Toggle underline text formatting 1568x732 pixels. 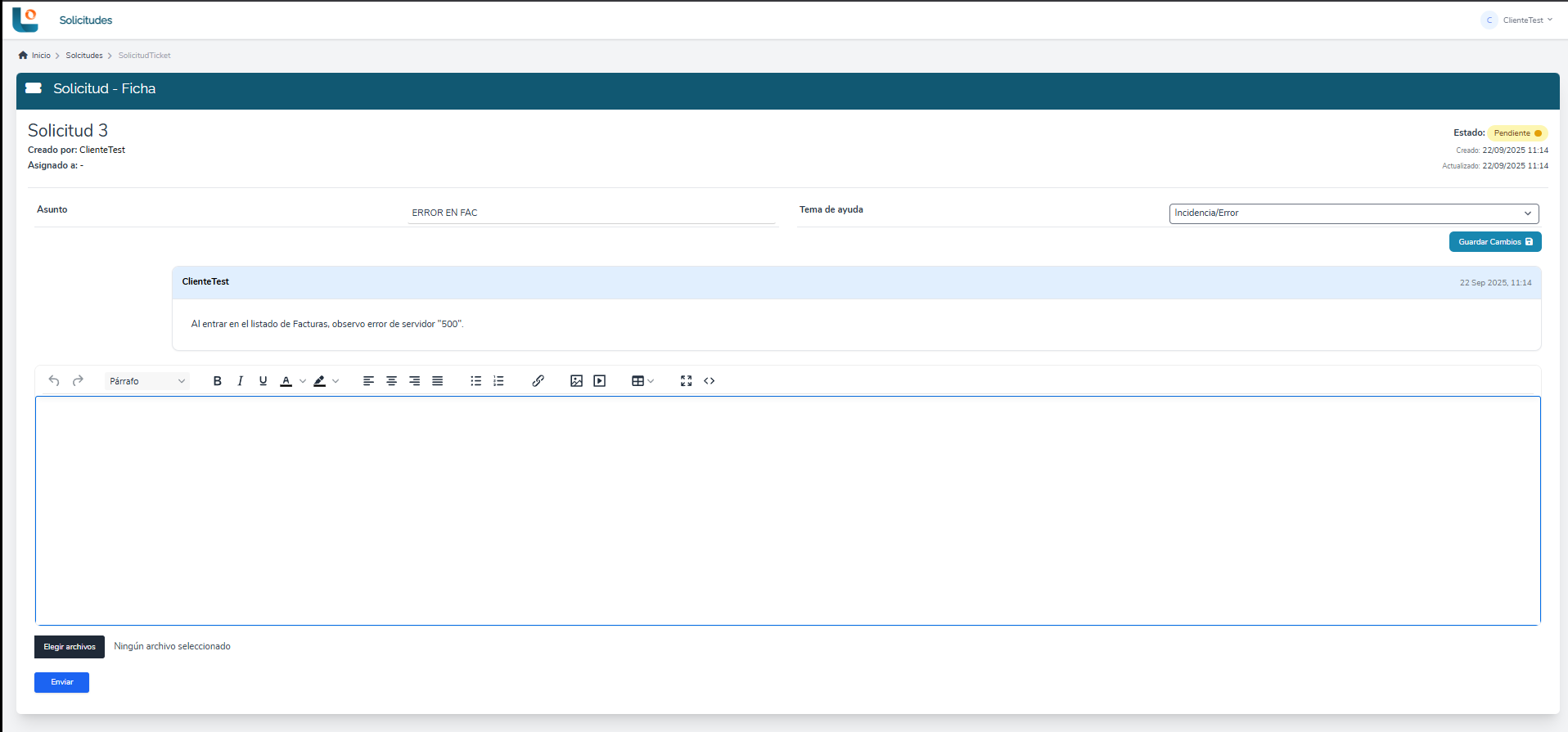263,381
